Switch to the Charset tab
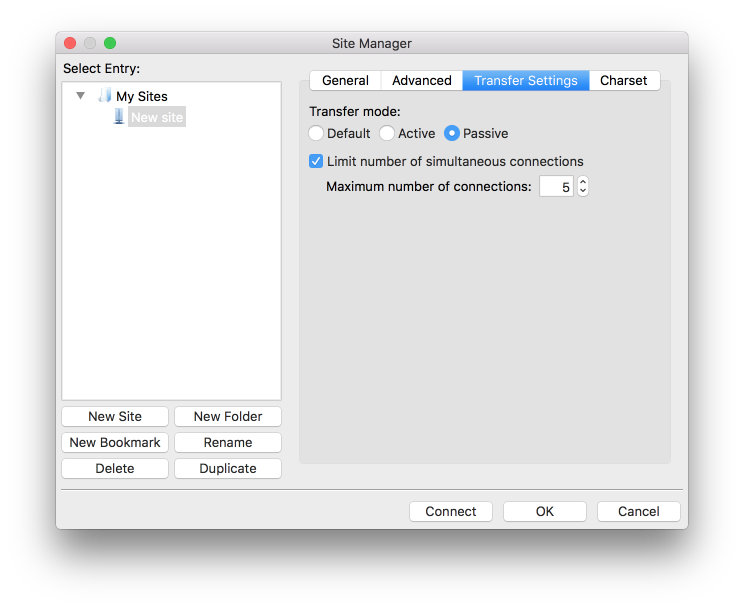 [624, 80]
